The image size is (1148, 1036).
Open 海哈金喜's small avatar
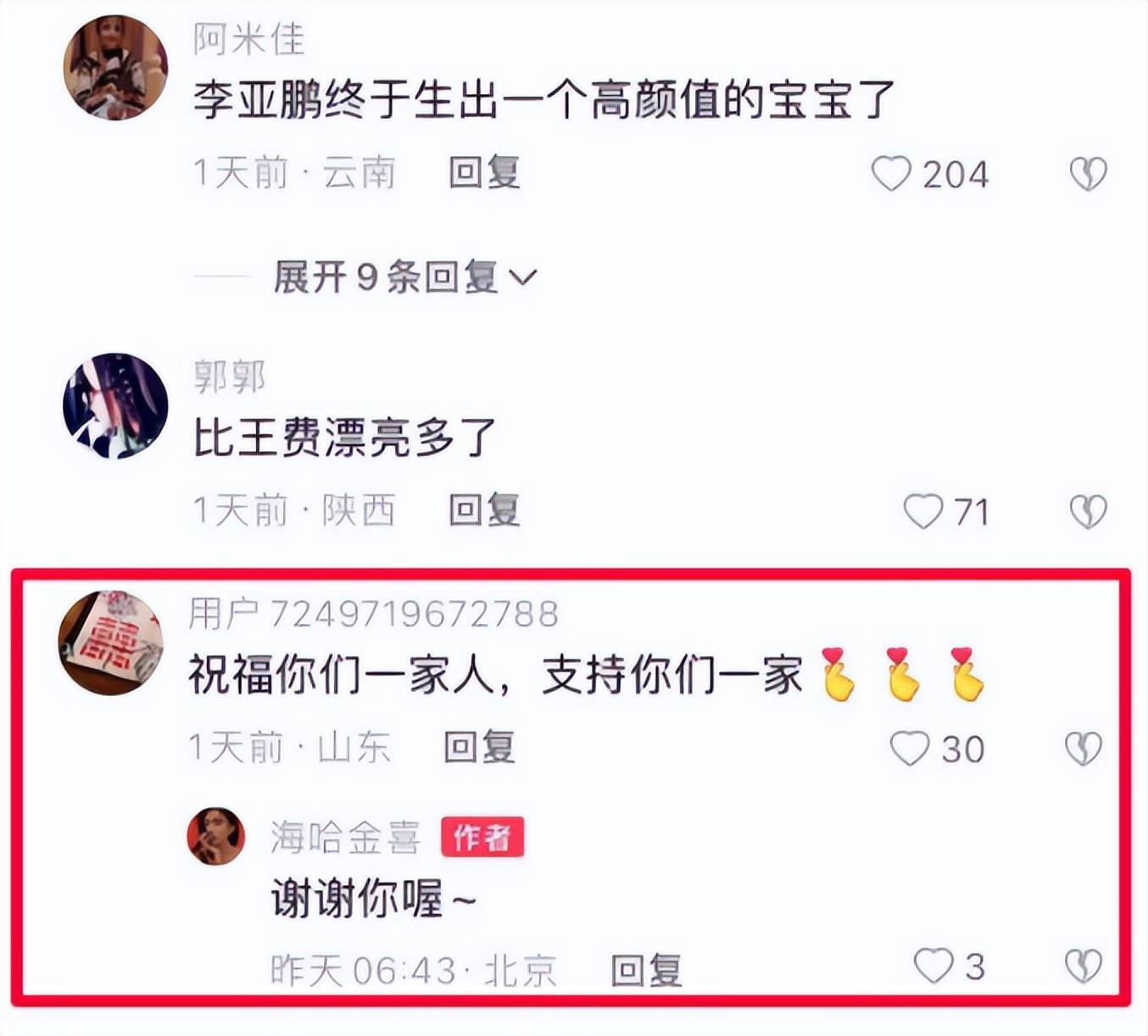click(x=216, y=836)
